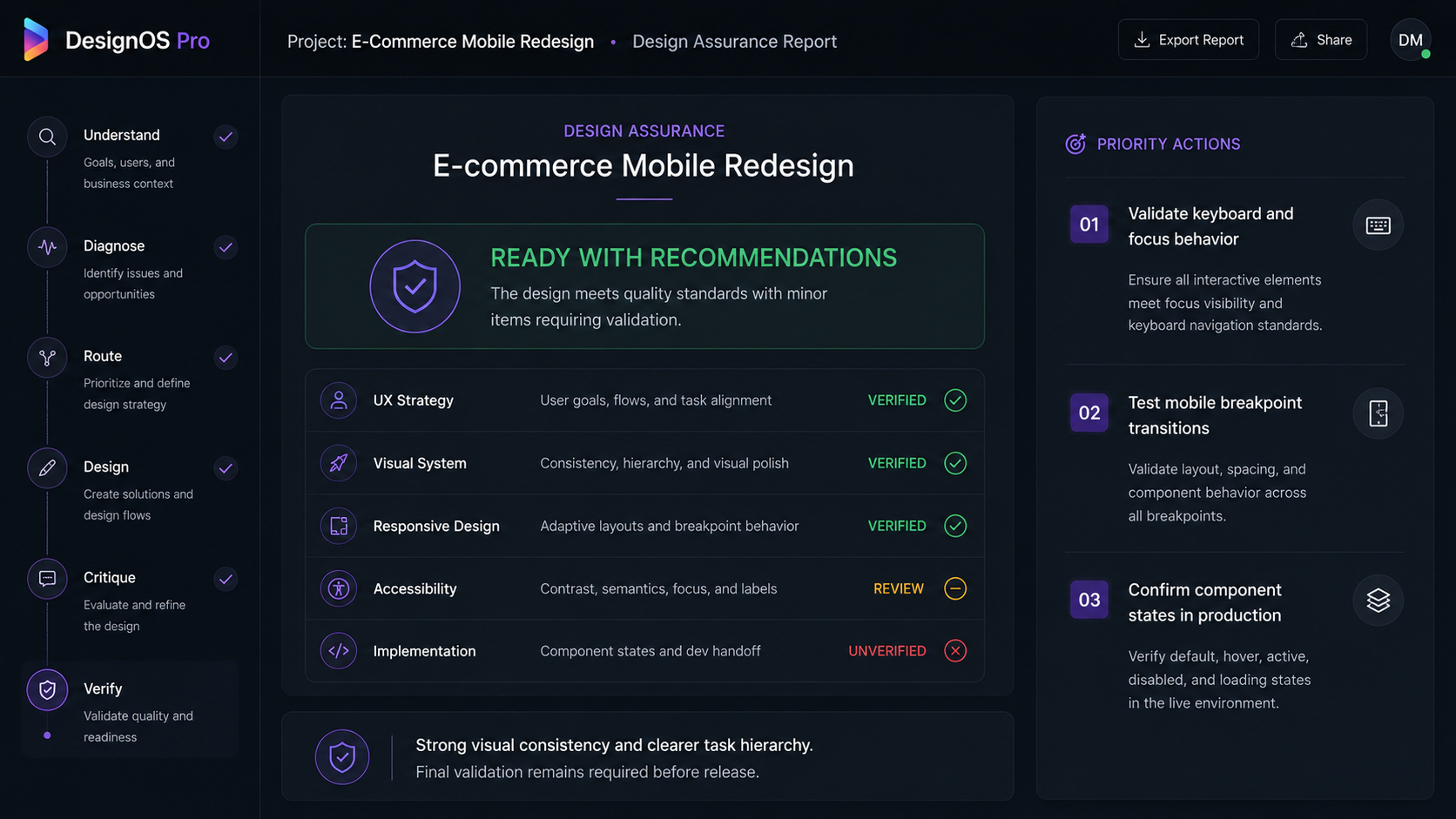Open the 01 priority action number badge
This screenshot has width=1456, height=819.
pyautogui.click(x=1089, y=225)
